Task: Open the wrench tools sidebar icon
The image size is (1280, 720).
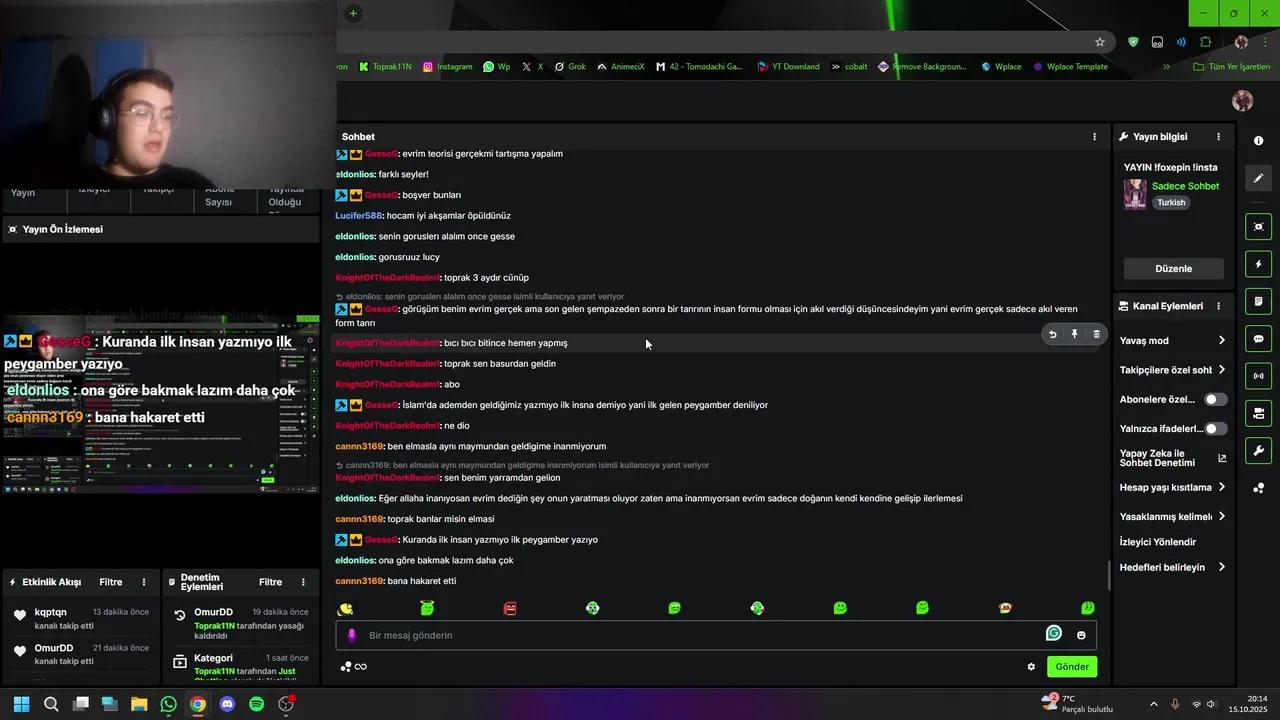Action: click(1259, 450)
